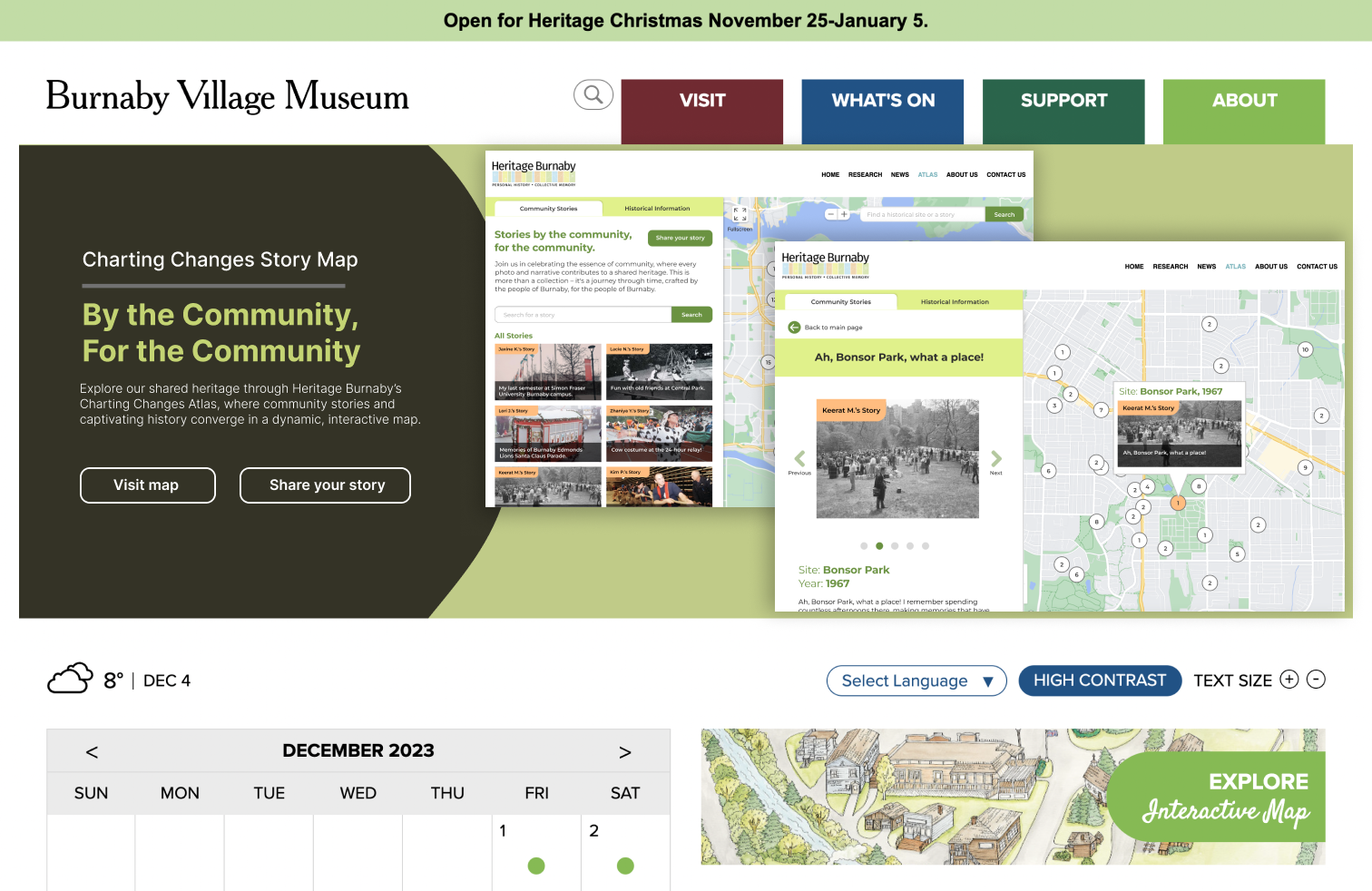Click the Visit map button
1372x891 pixels.
[x=148, y=485]
